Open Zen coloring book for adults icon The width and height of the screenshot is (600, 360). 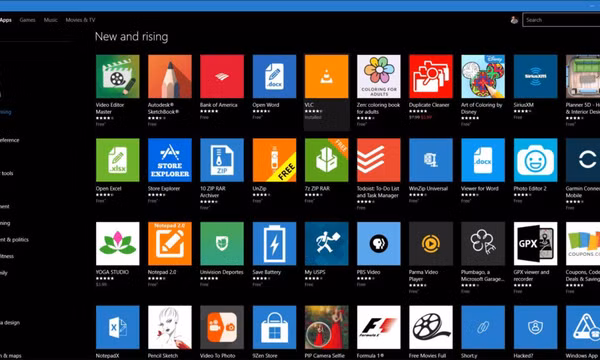(378, 76)
